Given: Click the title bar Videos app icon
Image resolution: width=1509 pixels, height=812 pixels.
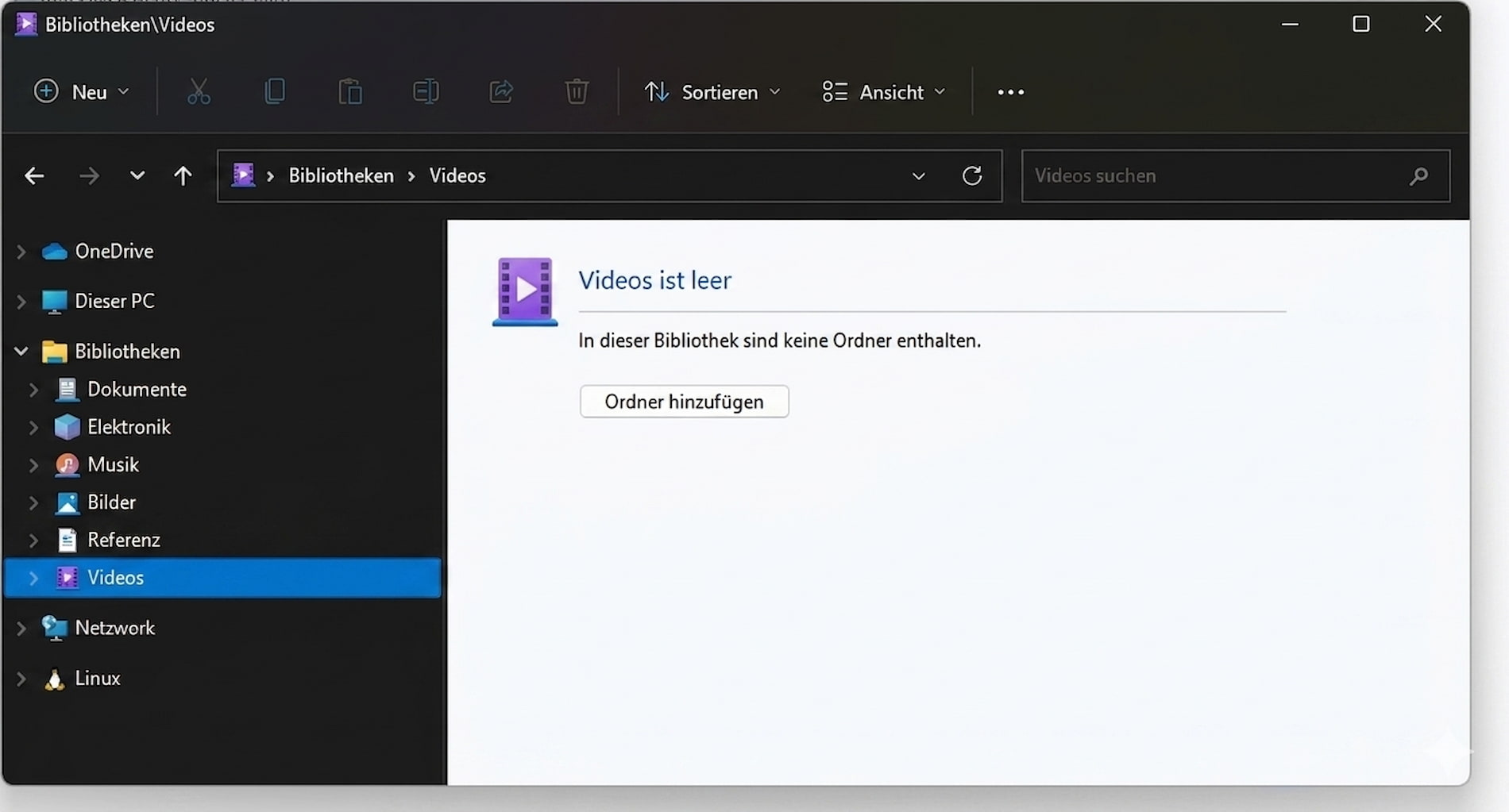Looking at the screenshot, I should [26, 24].
